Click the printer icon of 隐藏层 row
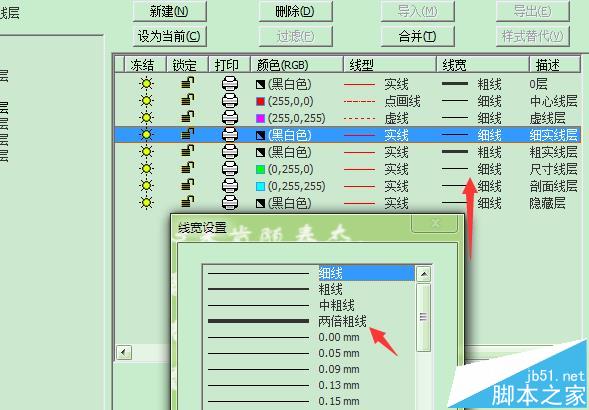This screenshot has height=410, width=589. pyautogui.click(x=230, y=203)
